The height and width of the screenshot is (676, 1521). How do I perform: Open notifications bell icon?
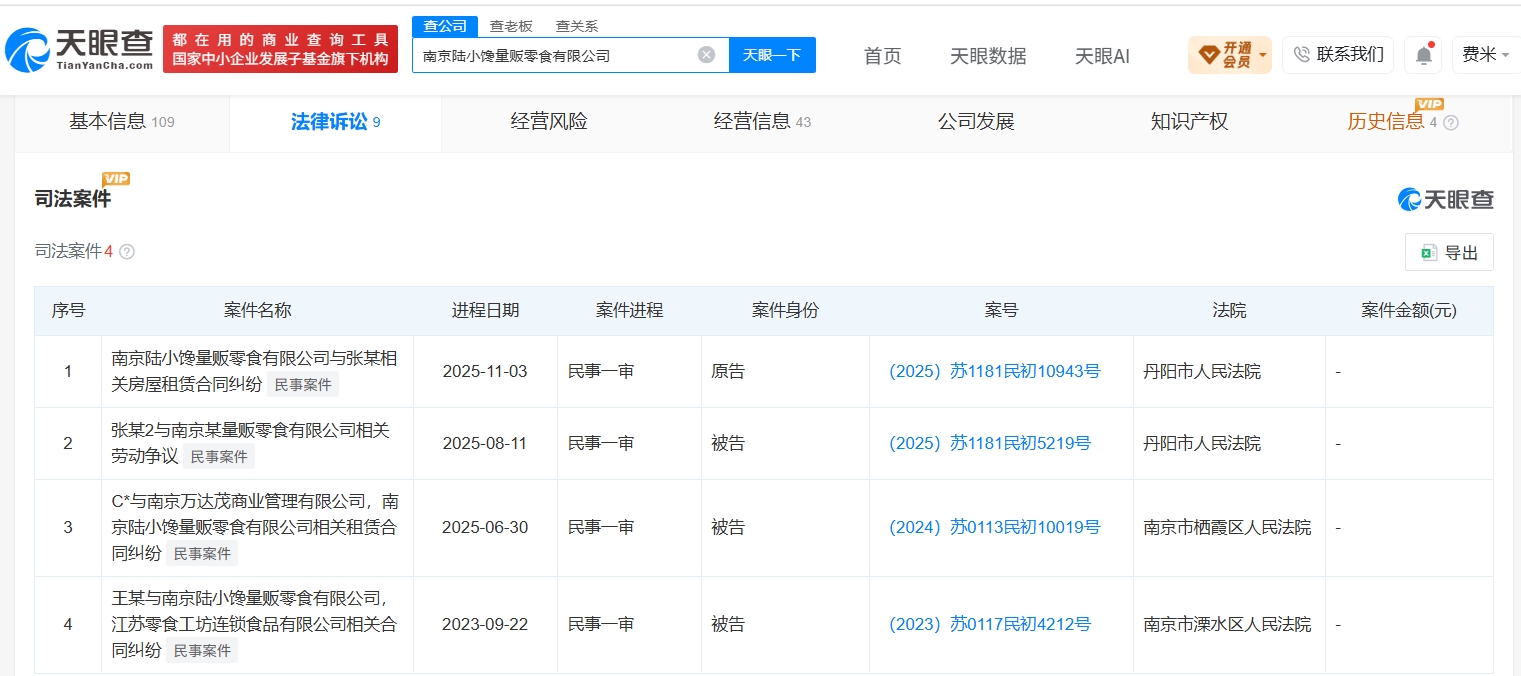coord(1423,55)
